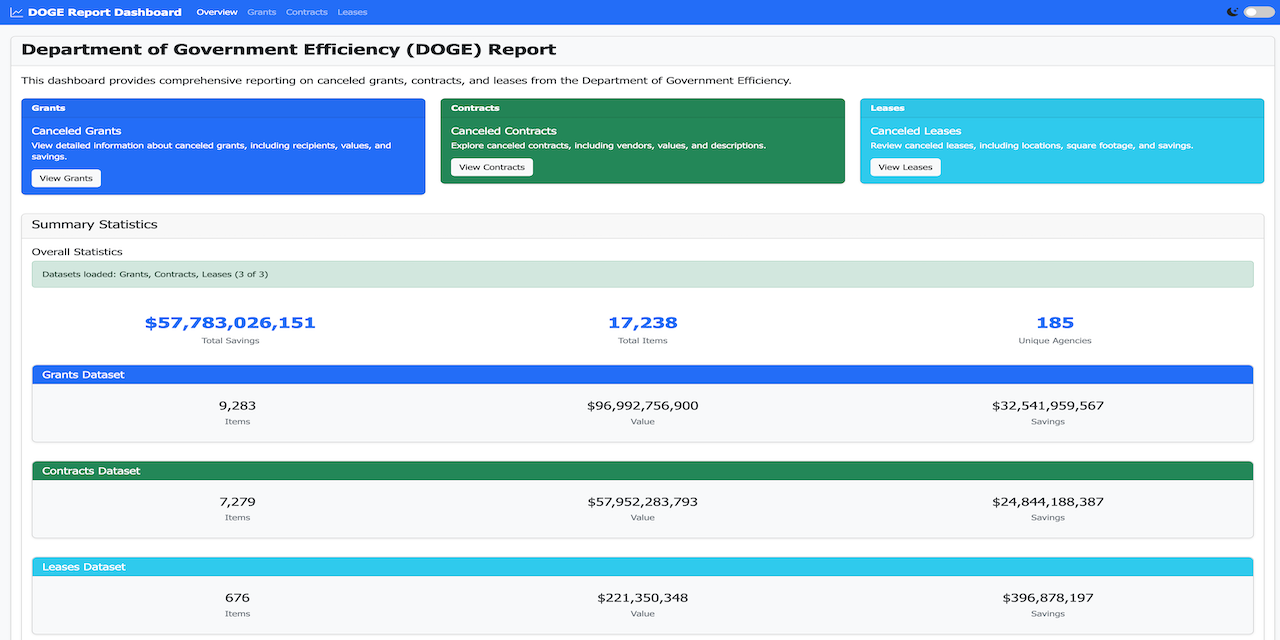
Task: Click the View Contracts button
Action: pos(491,166)
